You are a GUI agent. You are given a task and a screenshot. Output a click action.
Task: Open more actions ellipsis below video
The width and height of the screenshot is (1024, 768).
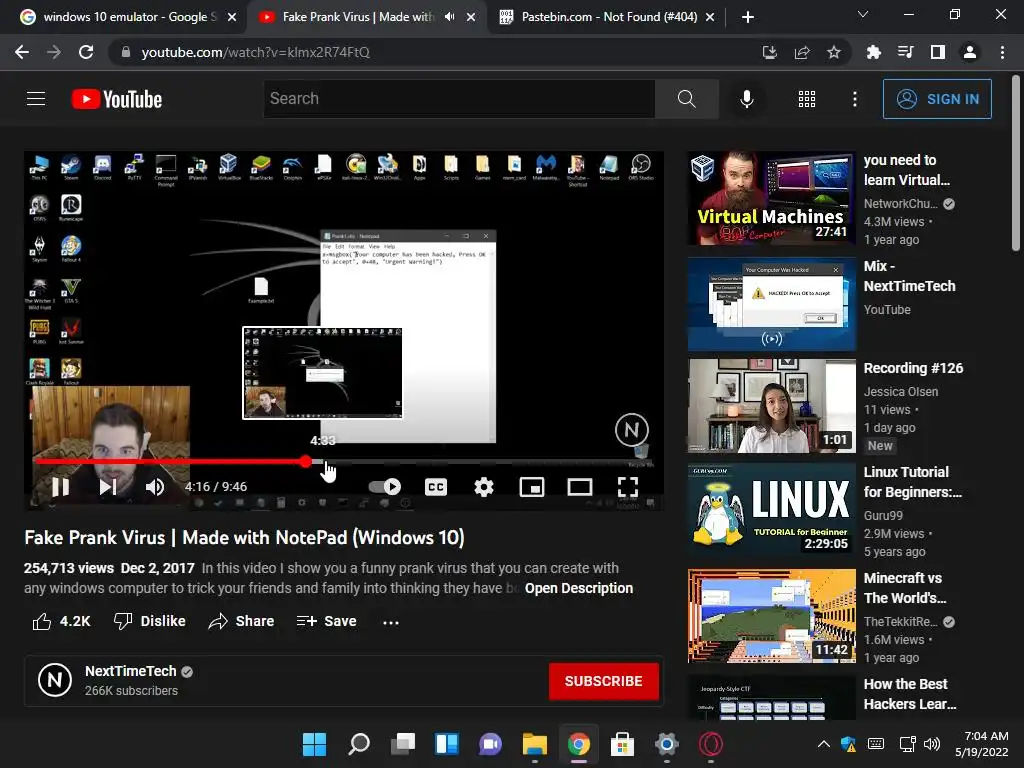click(x=391, y=622)
